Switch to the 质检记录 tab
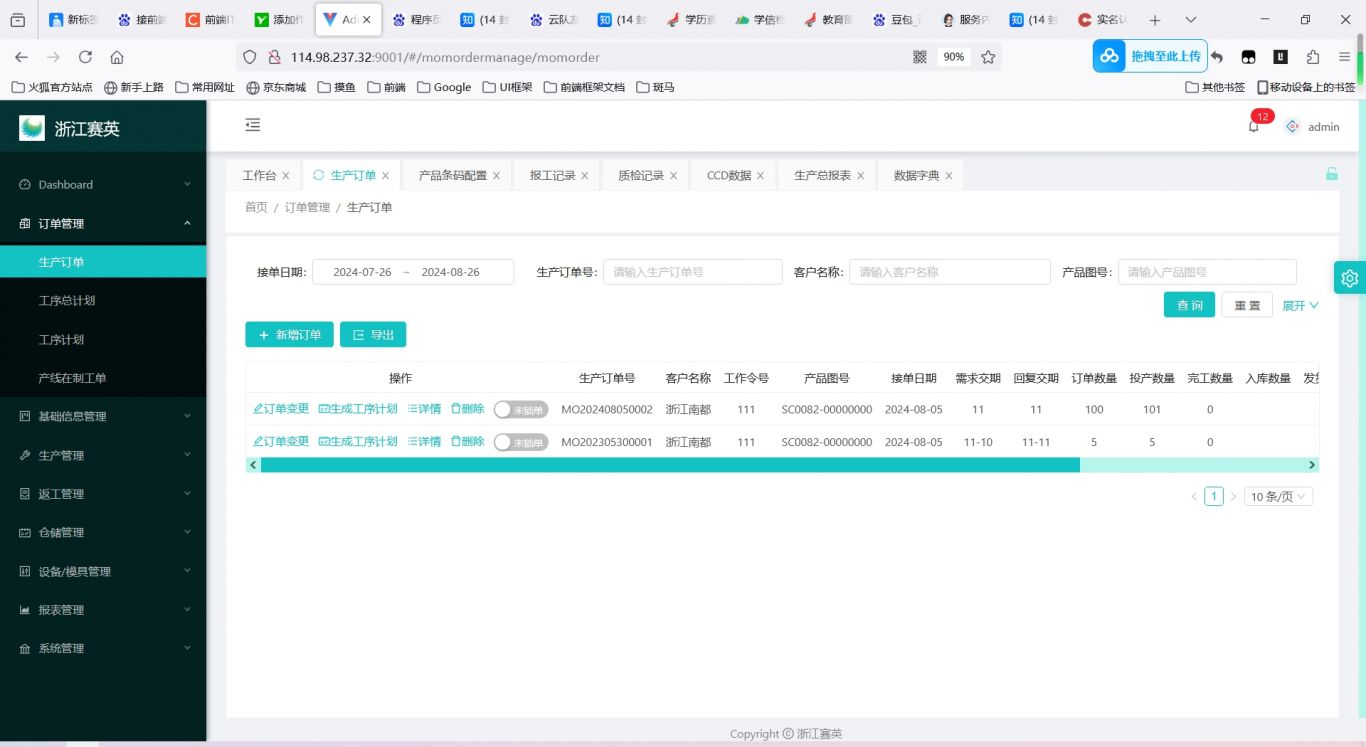1366x747 pixels. coord(641,176)
